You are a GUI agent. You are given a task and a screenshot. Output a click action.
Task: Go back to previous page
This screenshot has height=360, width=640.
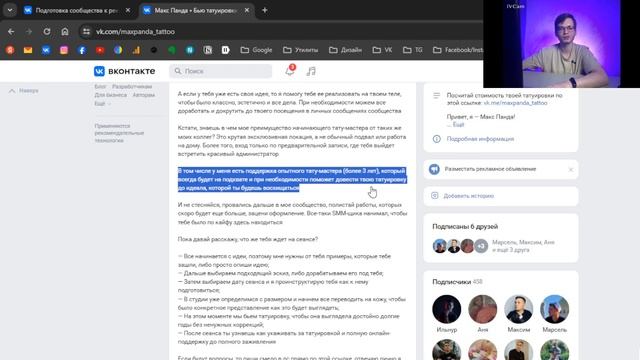pos(11,31)
